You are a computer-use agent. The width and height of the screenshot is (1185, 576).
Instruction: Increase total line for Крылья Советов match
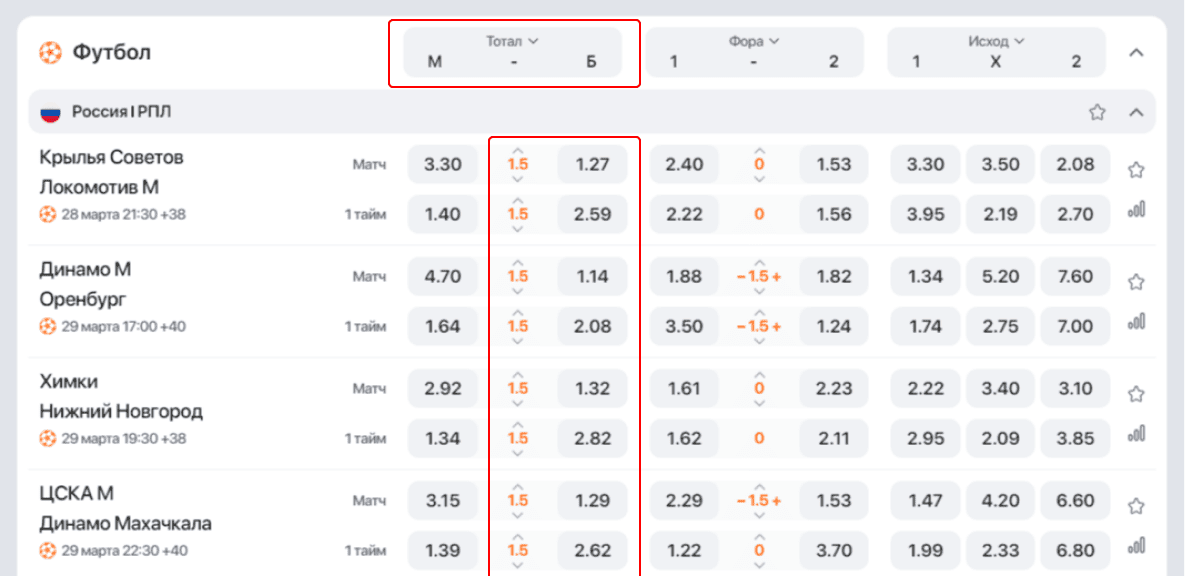point(517,150)
